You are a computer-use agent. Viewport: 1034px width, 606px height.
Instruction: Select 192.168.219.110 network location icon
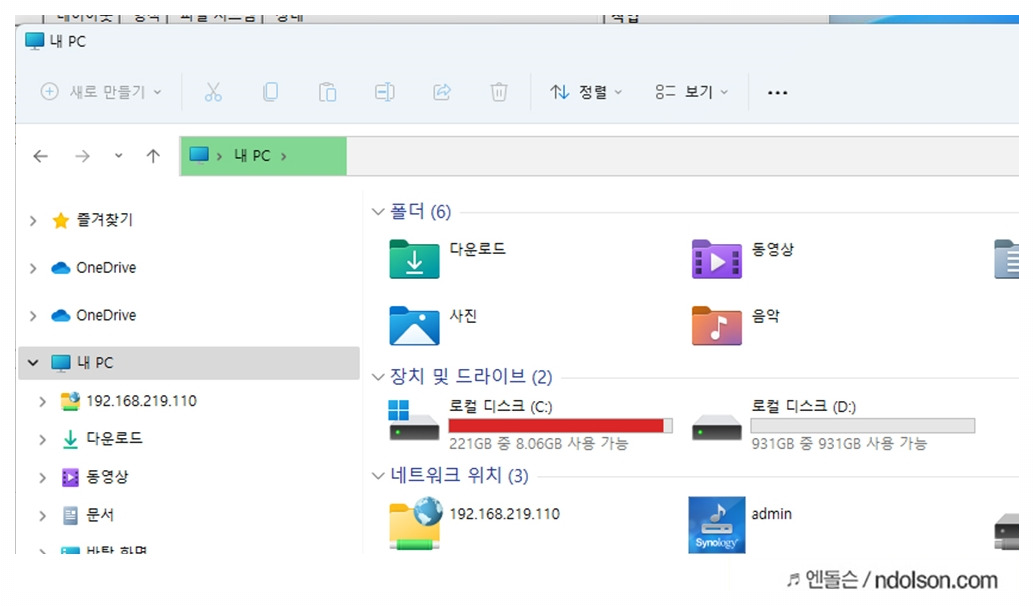415,524
